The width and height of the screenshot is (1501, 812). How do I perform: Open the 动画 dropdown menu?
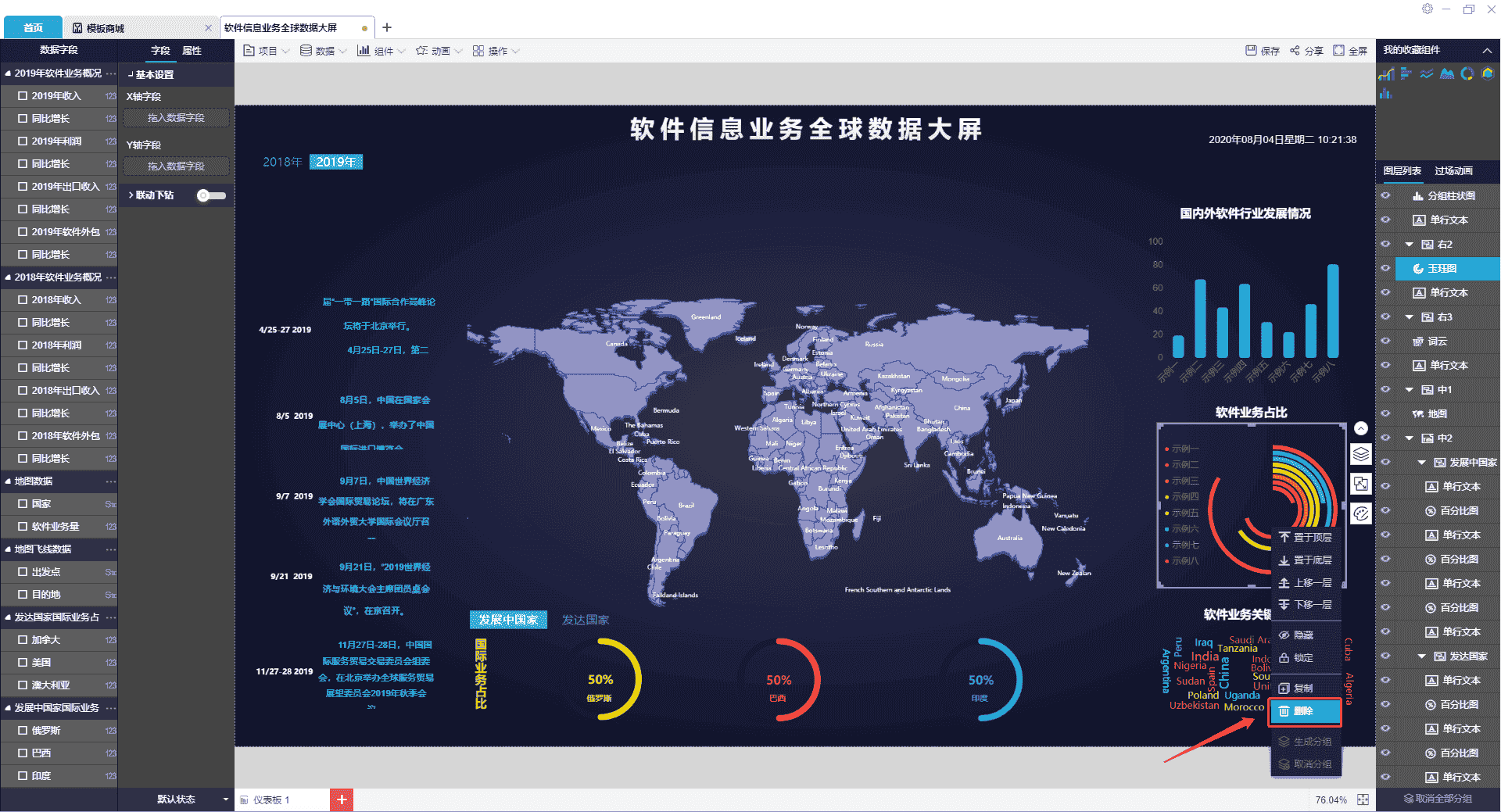(439, 51)
